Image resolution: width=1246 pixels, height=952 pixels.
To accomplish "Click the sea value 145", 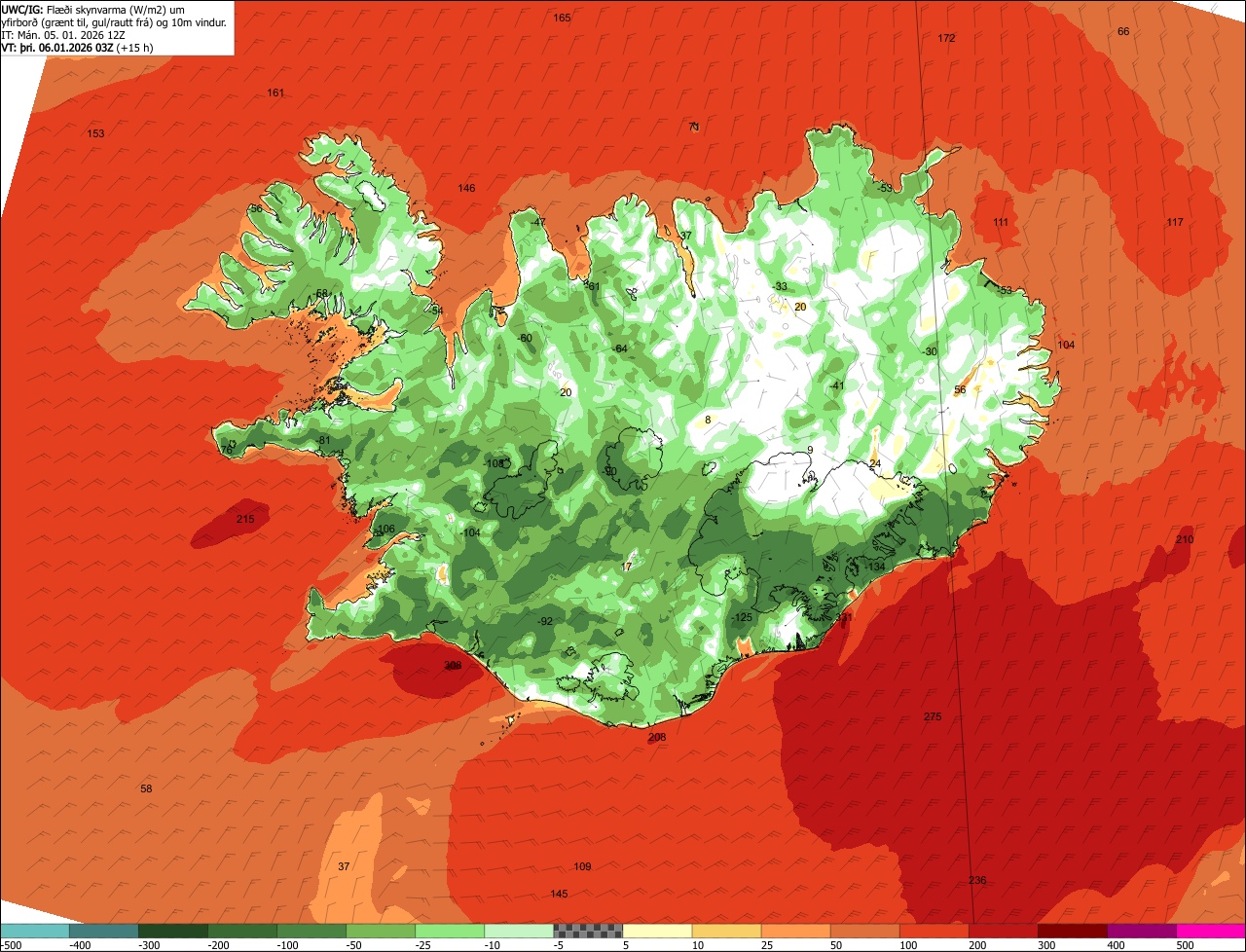I will tap(559, 894).
